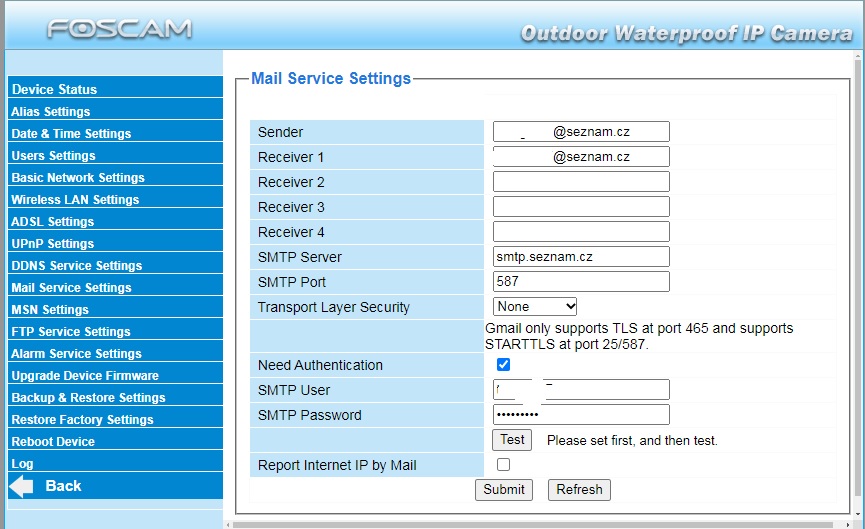Image resolution: width=865 pixels, height=529 pixels.
Task: Open Alarm Service Settings
Action: point(76,354)
